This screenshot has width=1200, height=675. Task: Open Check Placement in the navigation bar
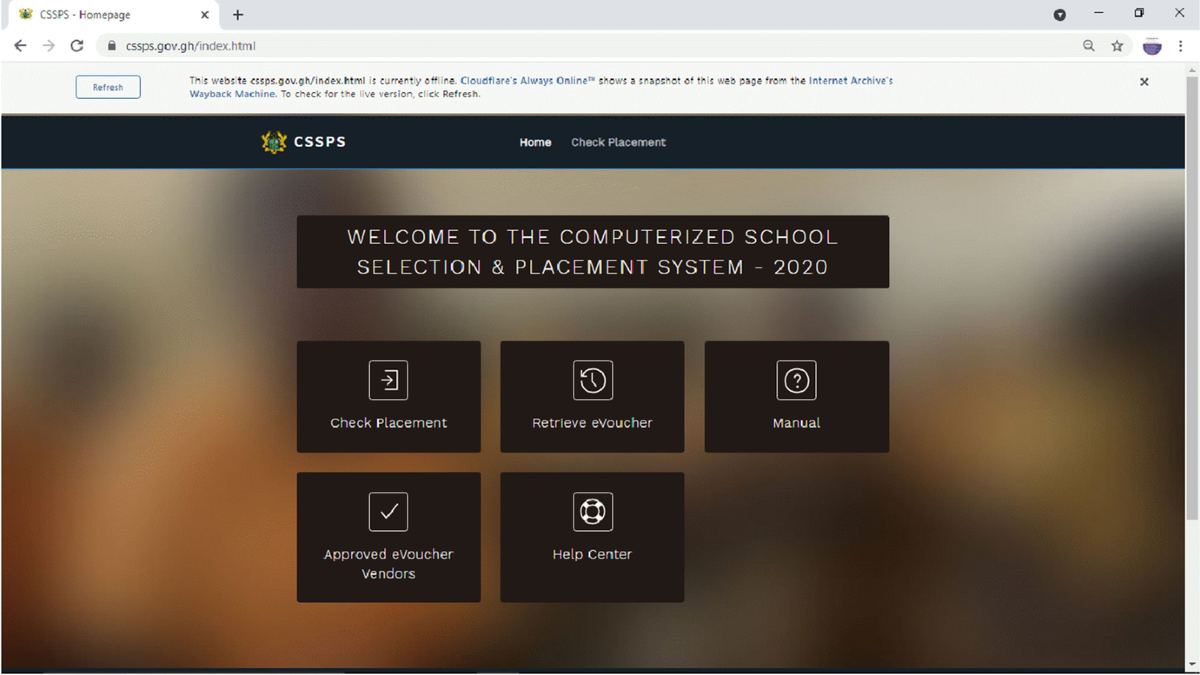pyautogui.click(x=618, y=143)
